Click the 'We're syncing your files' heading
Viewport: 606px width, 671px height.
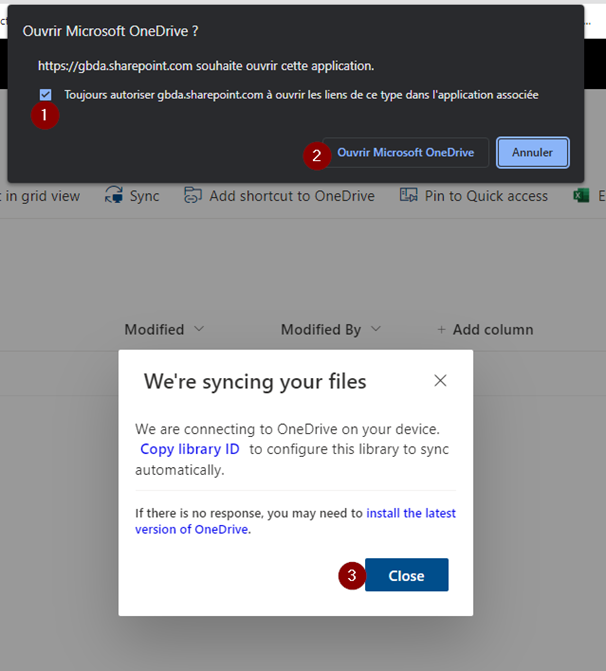[x=255, y=381]
